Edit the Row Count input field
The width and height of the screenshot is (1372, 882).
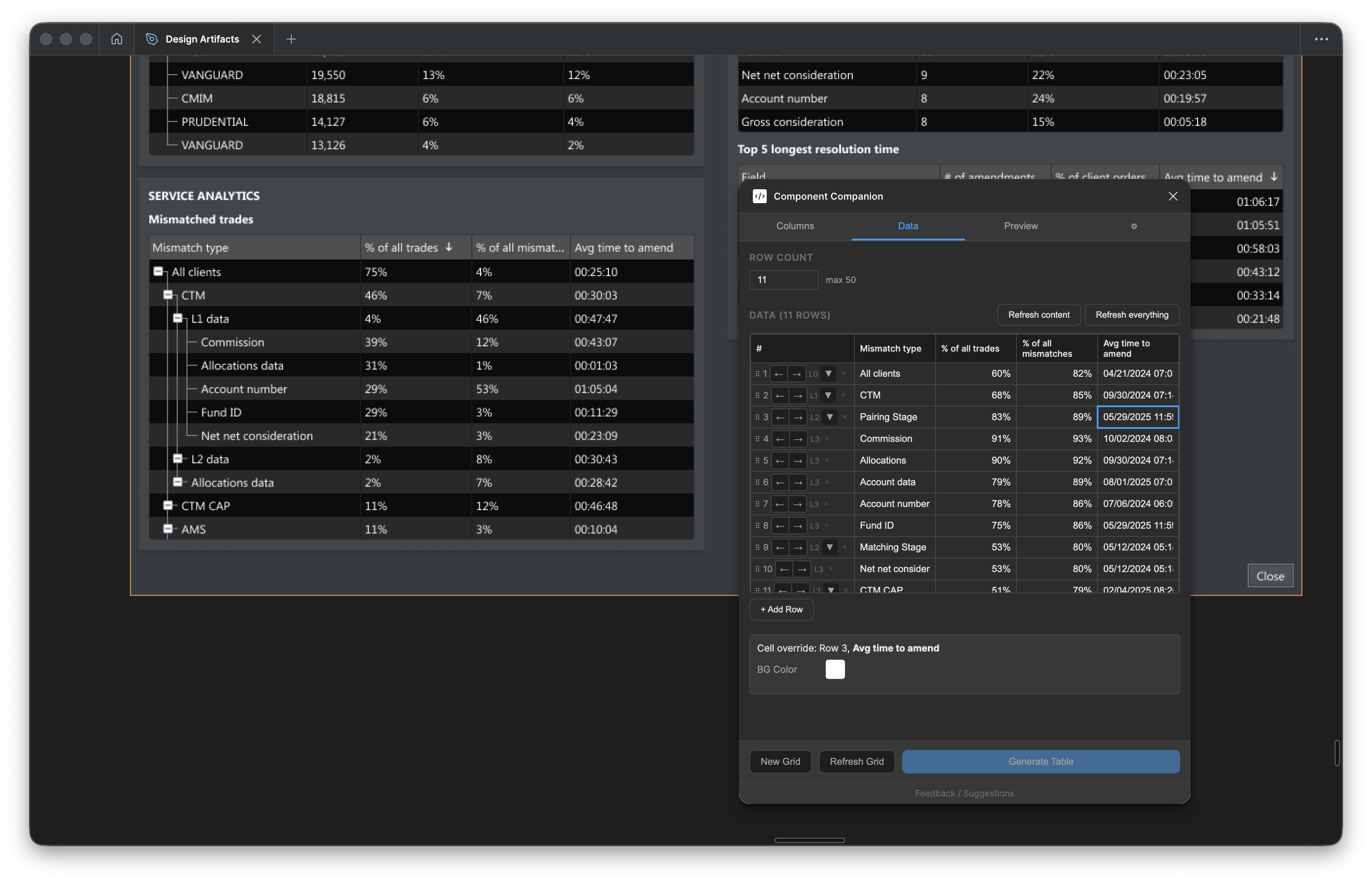point(783,280)
